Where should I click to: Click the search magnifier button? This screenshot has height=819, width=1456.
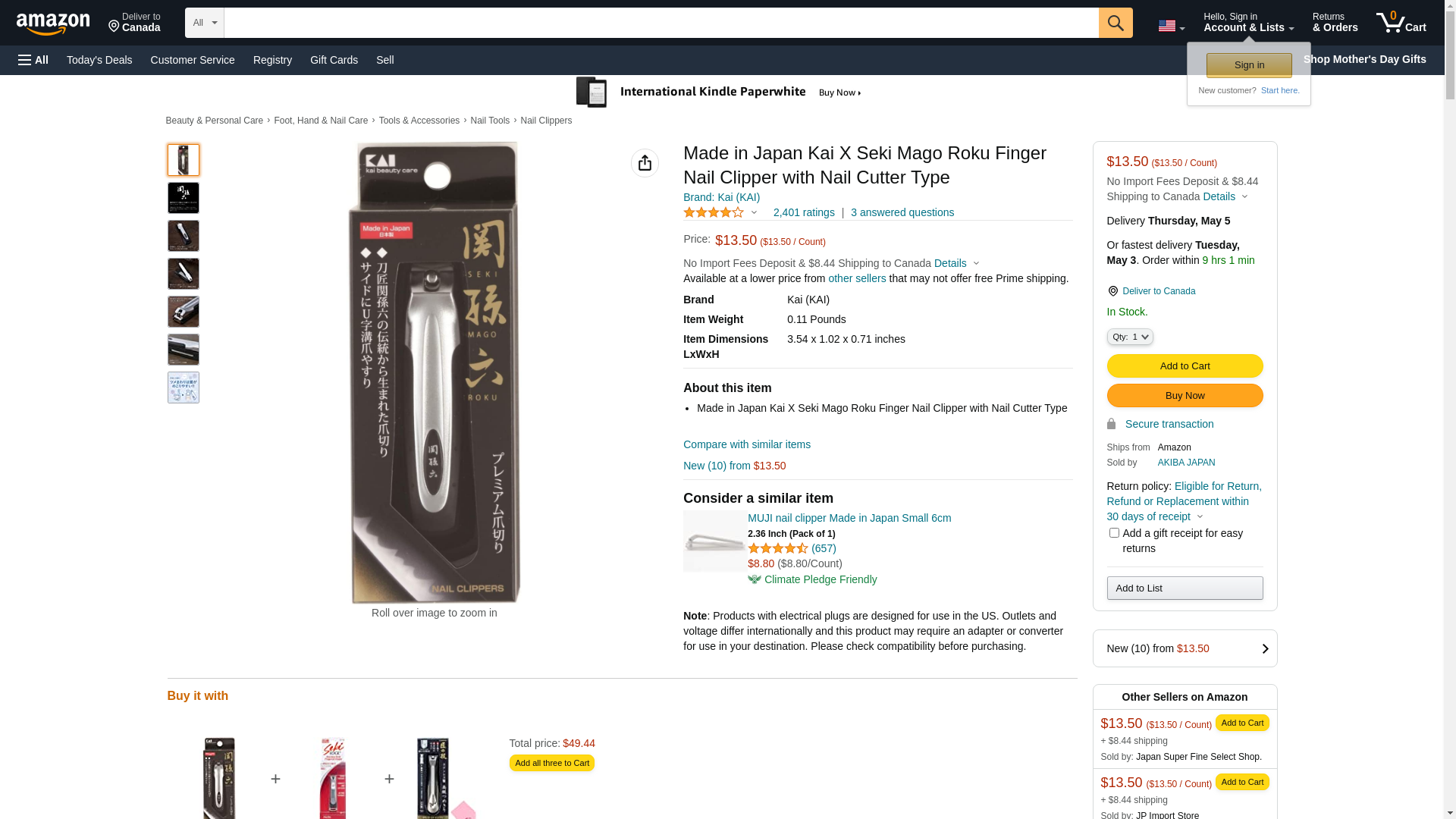(x=1115, y=23)
